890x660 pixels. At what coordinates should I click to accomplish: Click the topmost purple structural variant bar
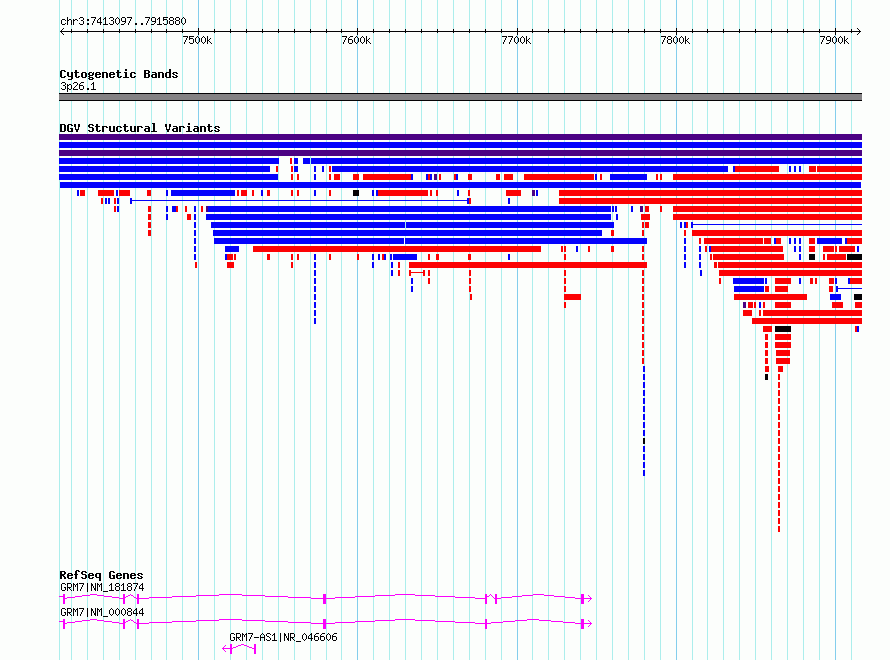tap(460, 137)
